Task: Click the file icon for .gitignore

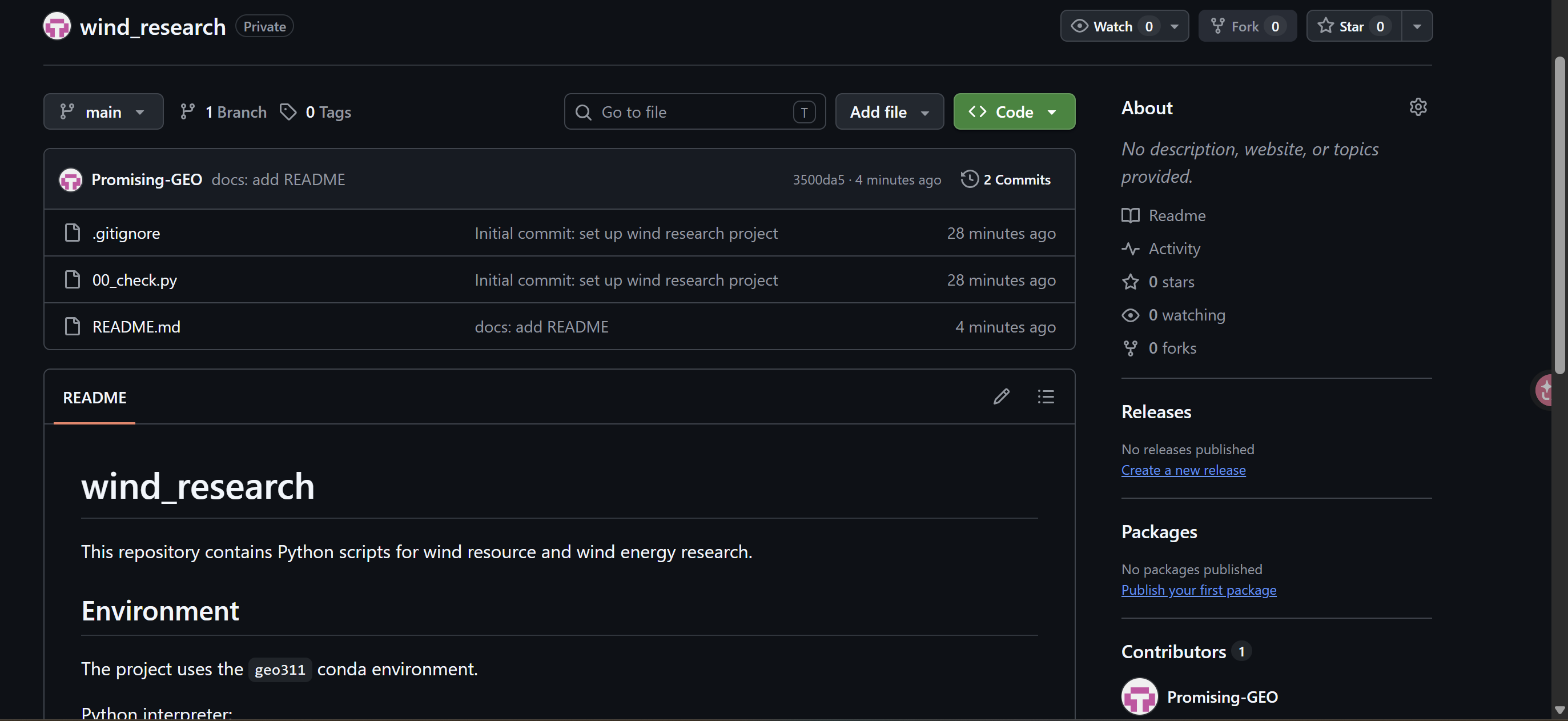Action: [73, 233]
